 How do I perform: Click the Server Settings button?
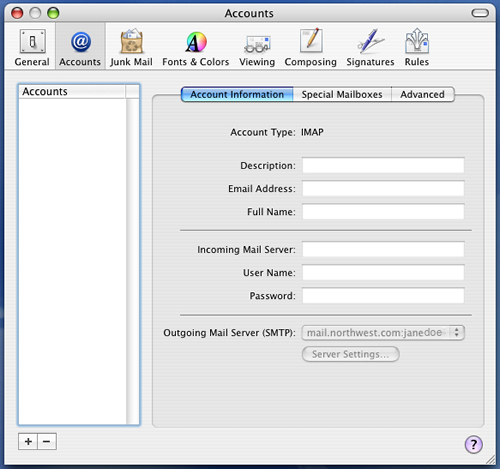(x=351, y=354)
